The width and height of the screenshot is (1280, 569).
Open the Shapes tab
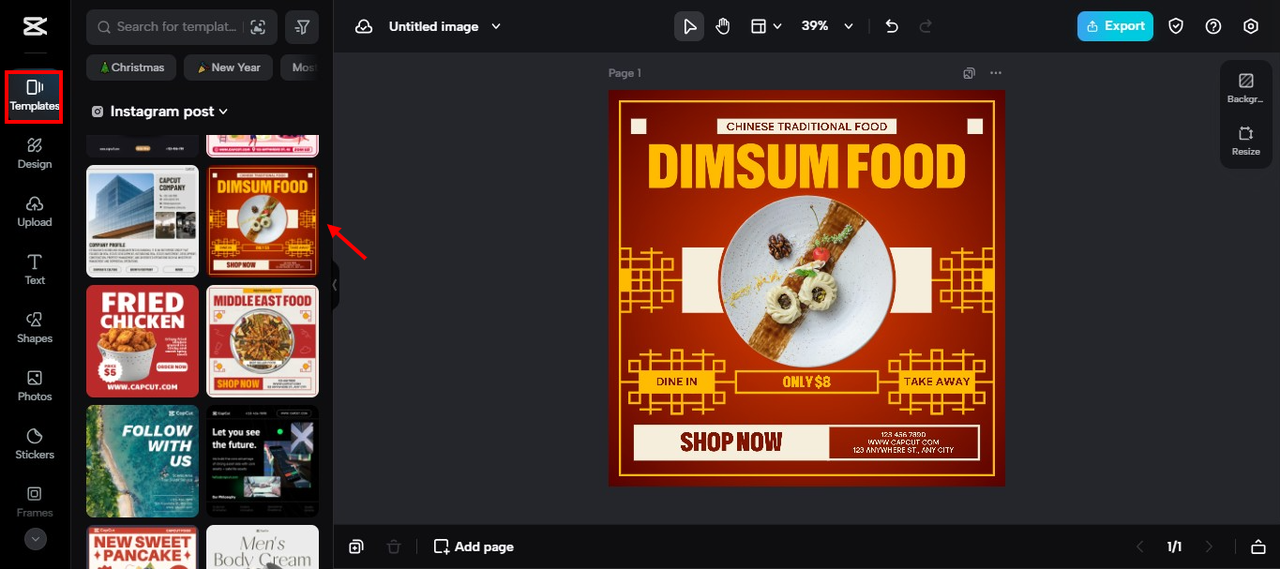34,328
